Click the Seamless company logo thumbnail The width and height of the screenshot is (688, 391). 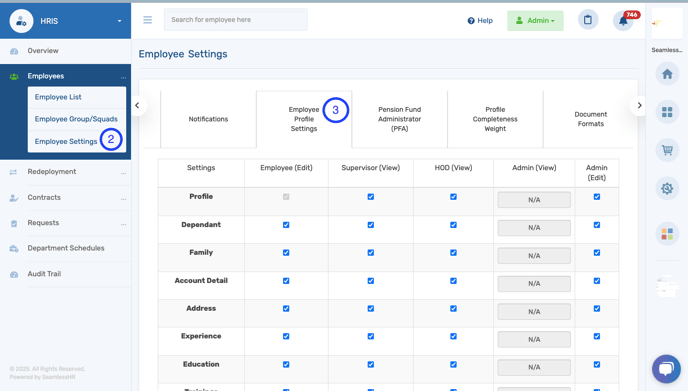(666, 23)
